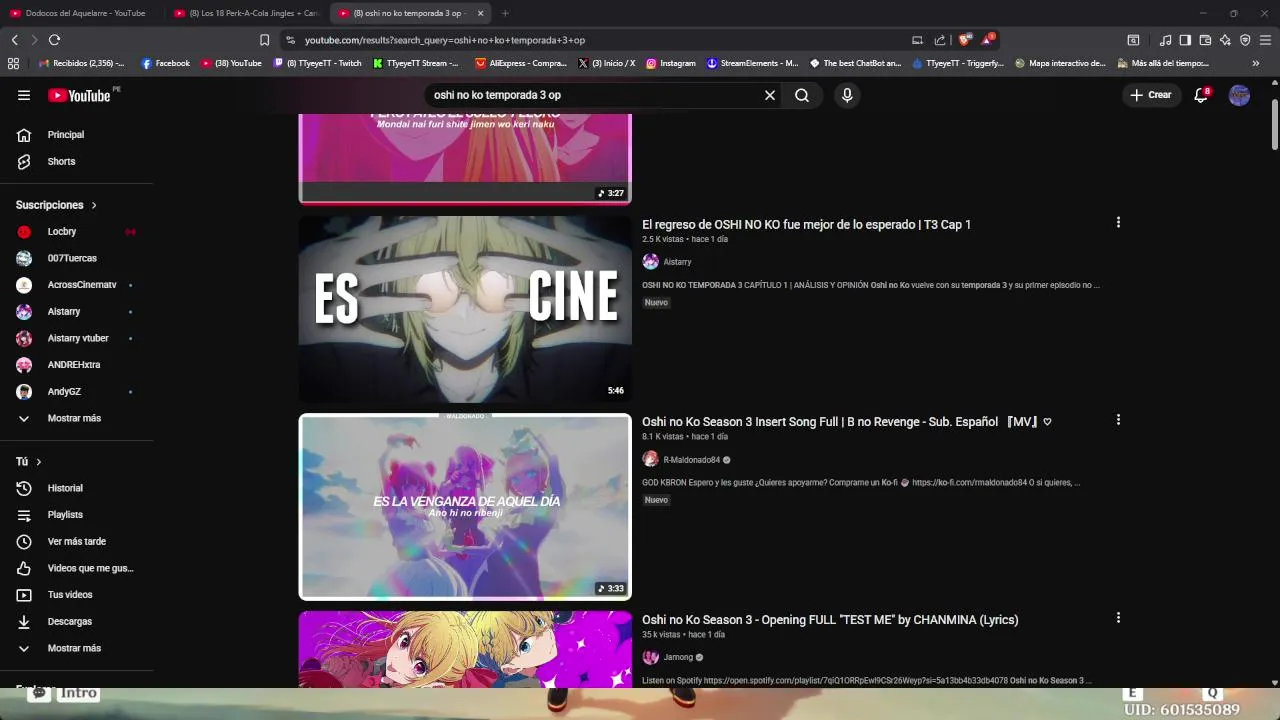Viewport: 1280px width, 720px height.
Task: Expand the Tú section chevron
Action: click(39, 462)
